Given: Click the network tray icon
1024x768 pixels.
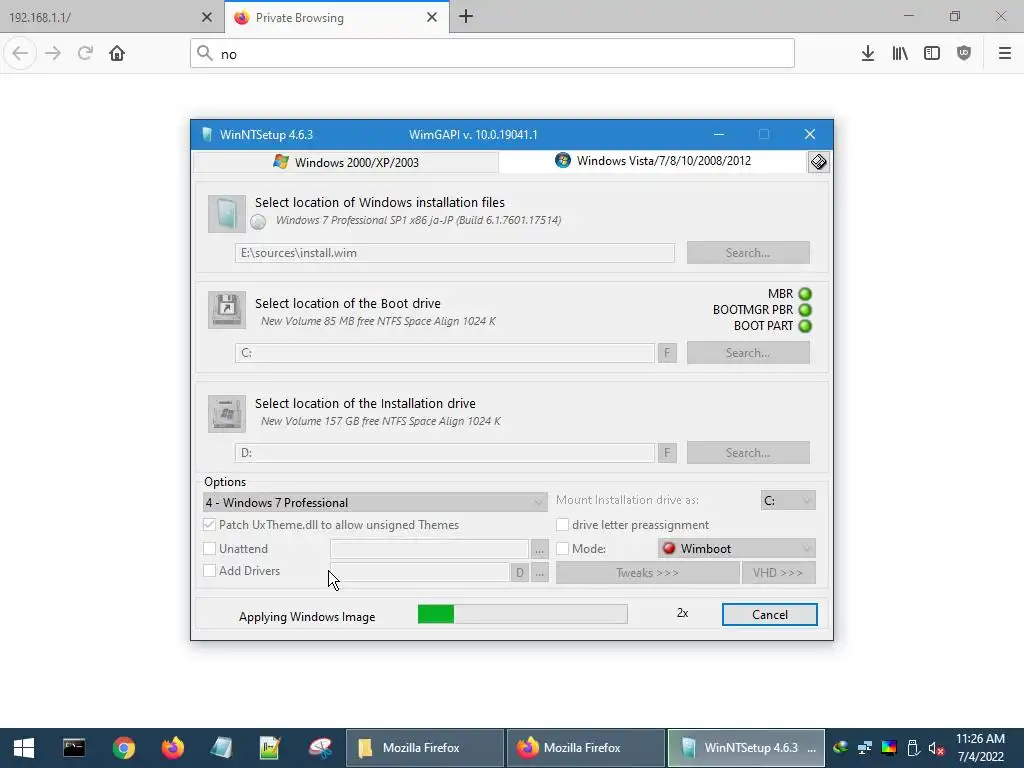Looking at the screenshot, I should (x=865, y=748).
